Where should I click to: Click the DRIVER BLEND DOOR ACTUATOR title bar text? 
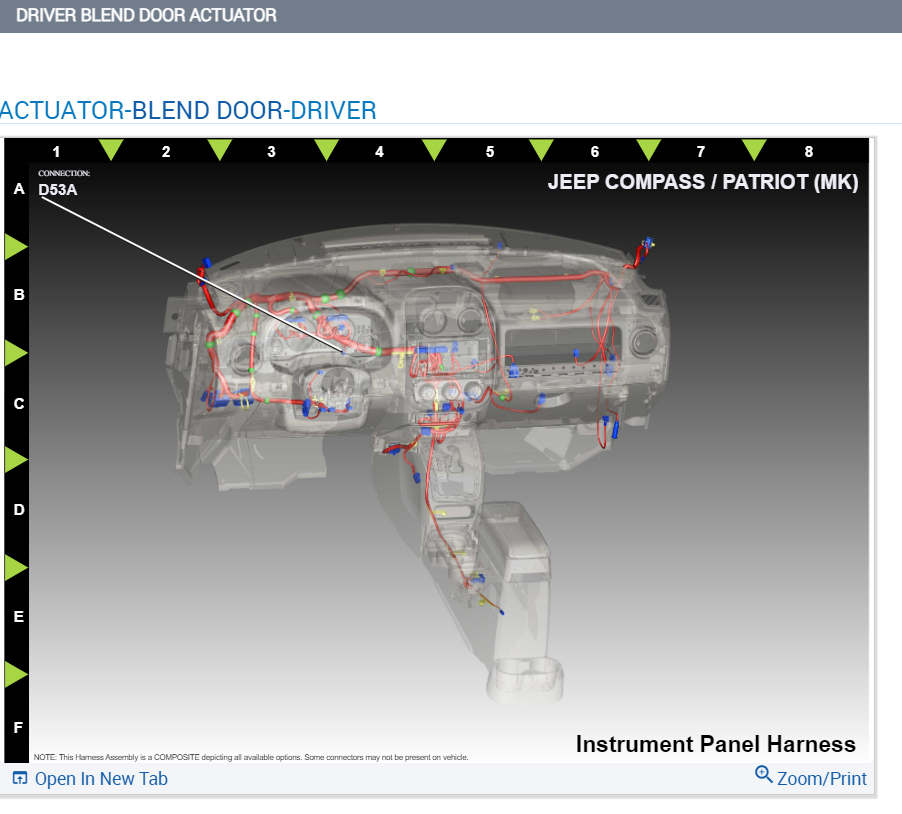coord(146,15)
